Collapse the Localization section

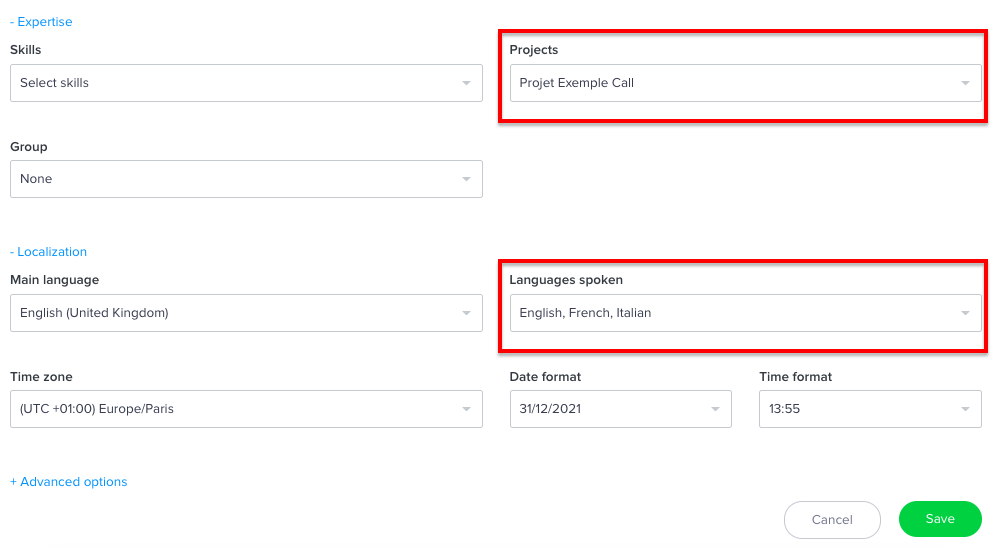[x=48, y=252]
